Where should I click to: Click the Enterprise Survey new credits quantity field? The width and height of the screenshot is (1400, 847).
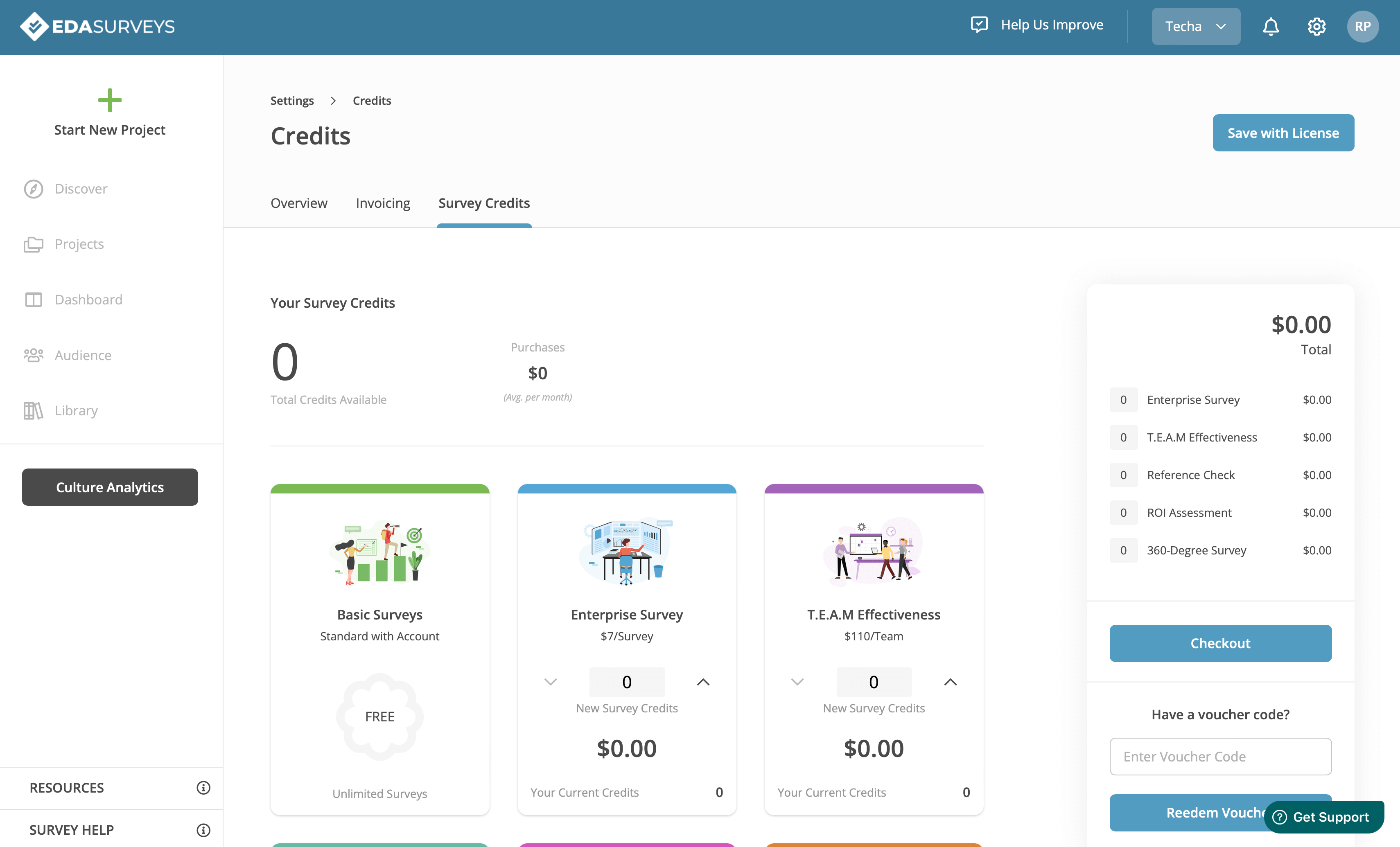click(626, 682)
